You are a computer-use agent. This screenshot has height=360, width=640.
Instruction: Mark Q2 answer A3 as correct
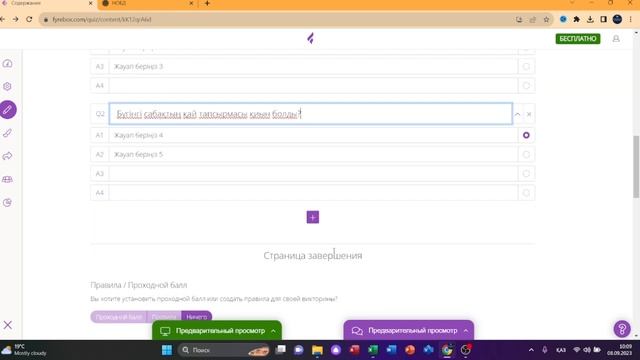tap(526, 173)
